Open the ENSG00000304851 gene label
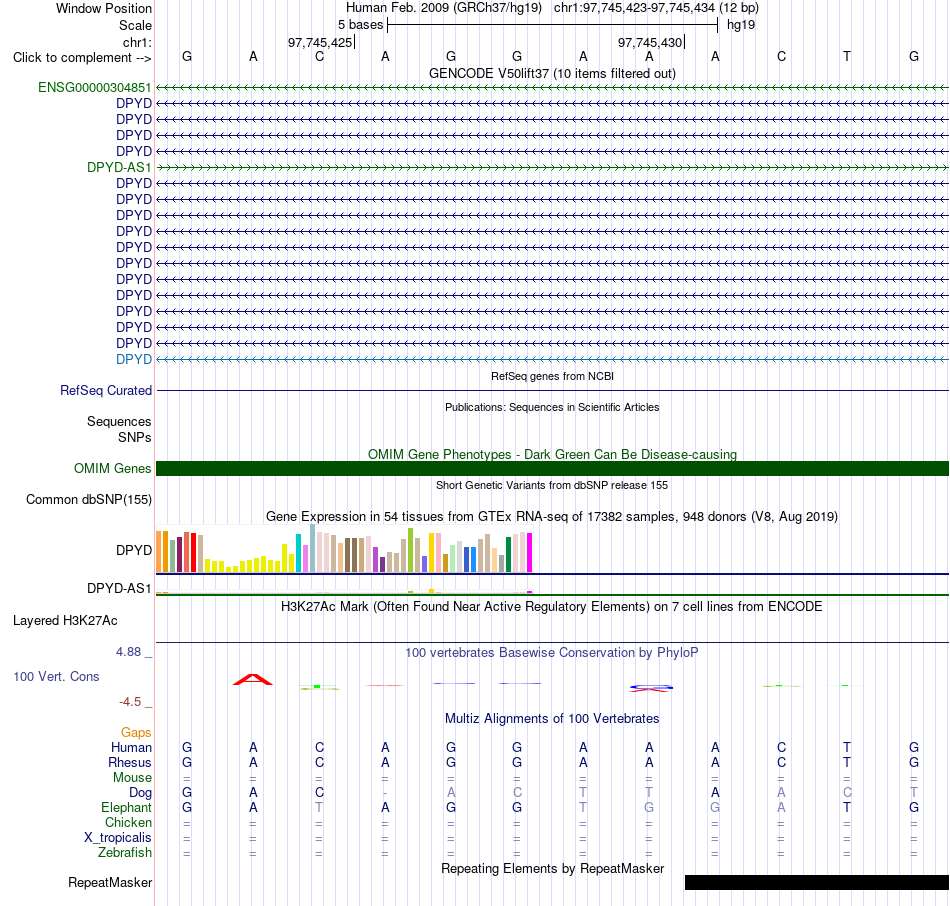Viewport: 950px width, 906px height. point(95,87)
